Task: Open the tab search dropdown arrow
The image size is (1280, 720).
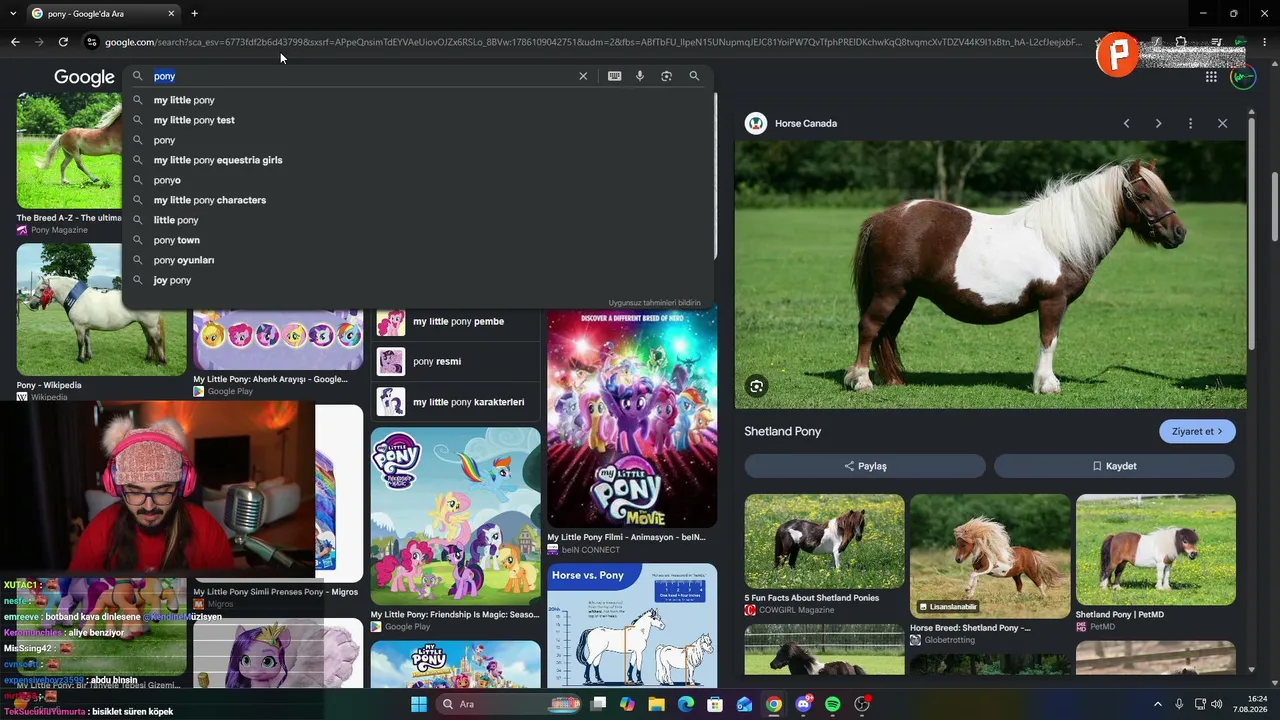Action: pos(13,14)
